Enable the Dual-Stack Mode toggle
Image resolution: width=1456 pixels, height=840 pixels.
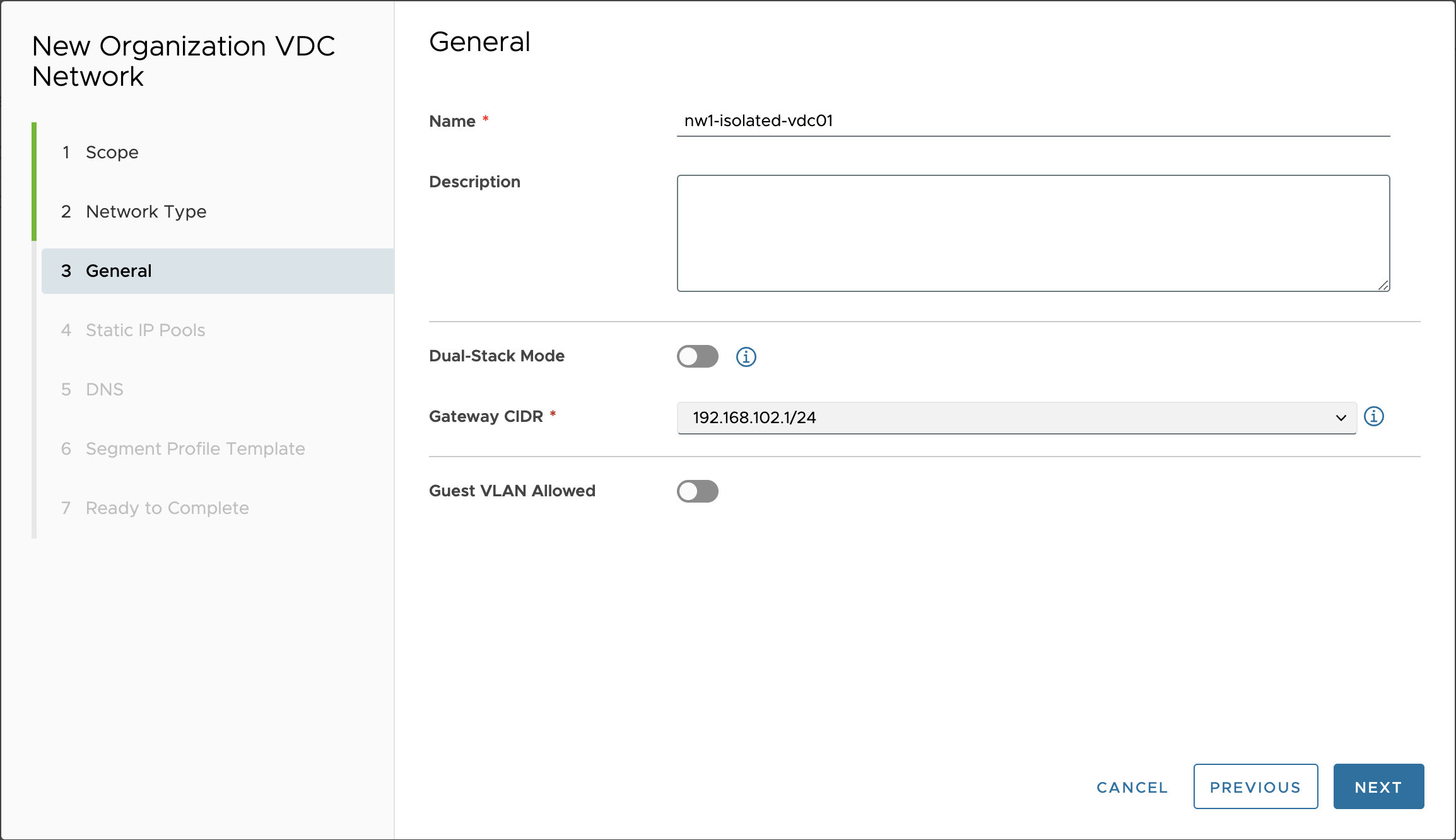pyautogui.click(x=697, y=356)
